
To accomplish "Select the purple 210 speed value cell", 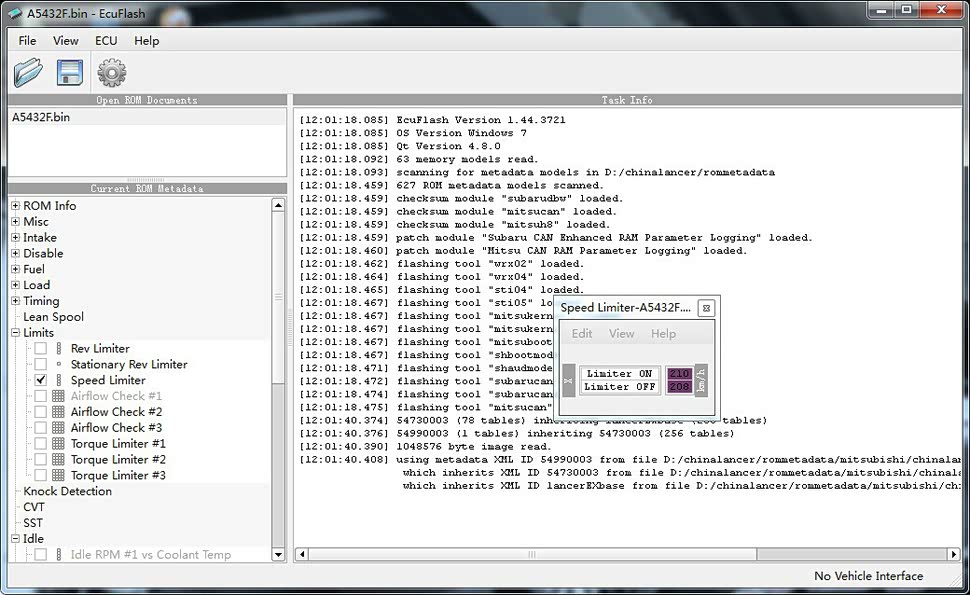I will 679,374.
